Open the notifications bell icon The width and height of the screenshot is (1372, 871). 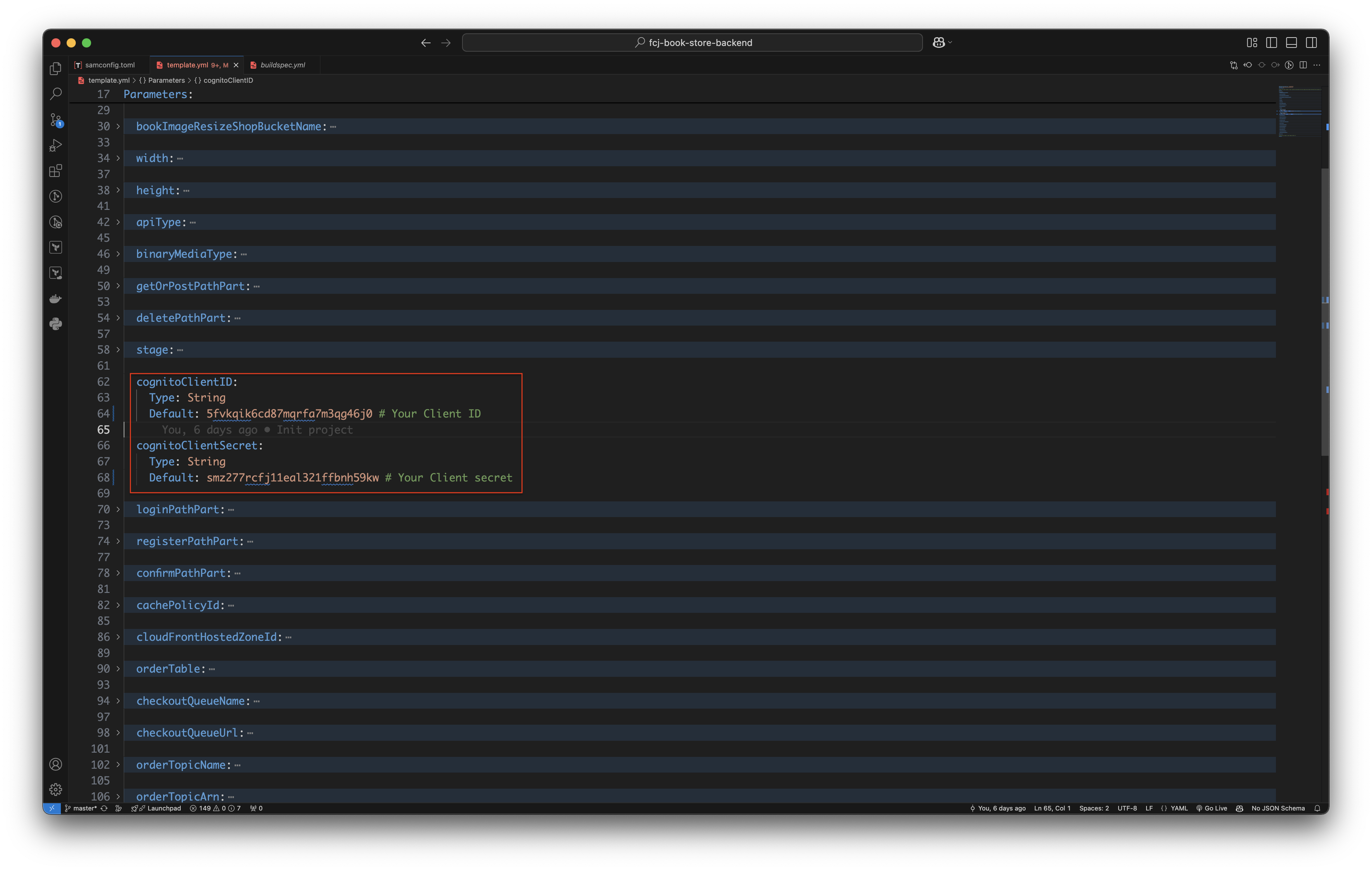(x=1317, y=808)
